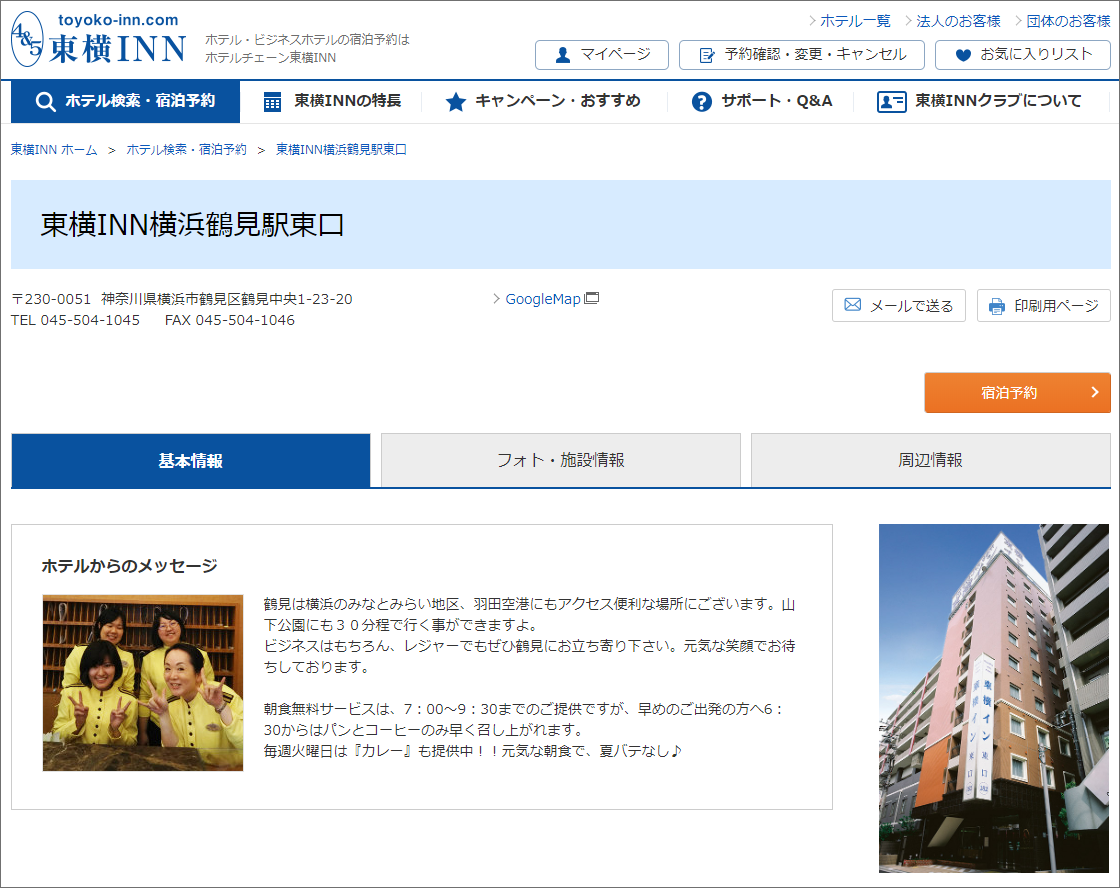This screenshot has width=1120, height=888.
Task: Click the 東横INN横浜鶴見駅東口 breadcrumb
Action: (x=341, y=149)
